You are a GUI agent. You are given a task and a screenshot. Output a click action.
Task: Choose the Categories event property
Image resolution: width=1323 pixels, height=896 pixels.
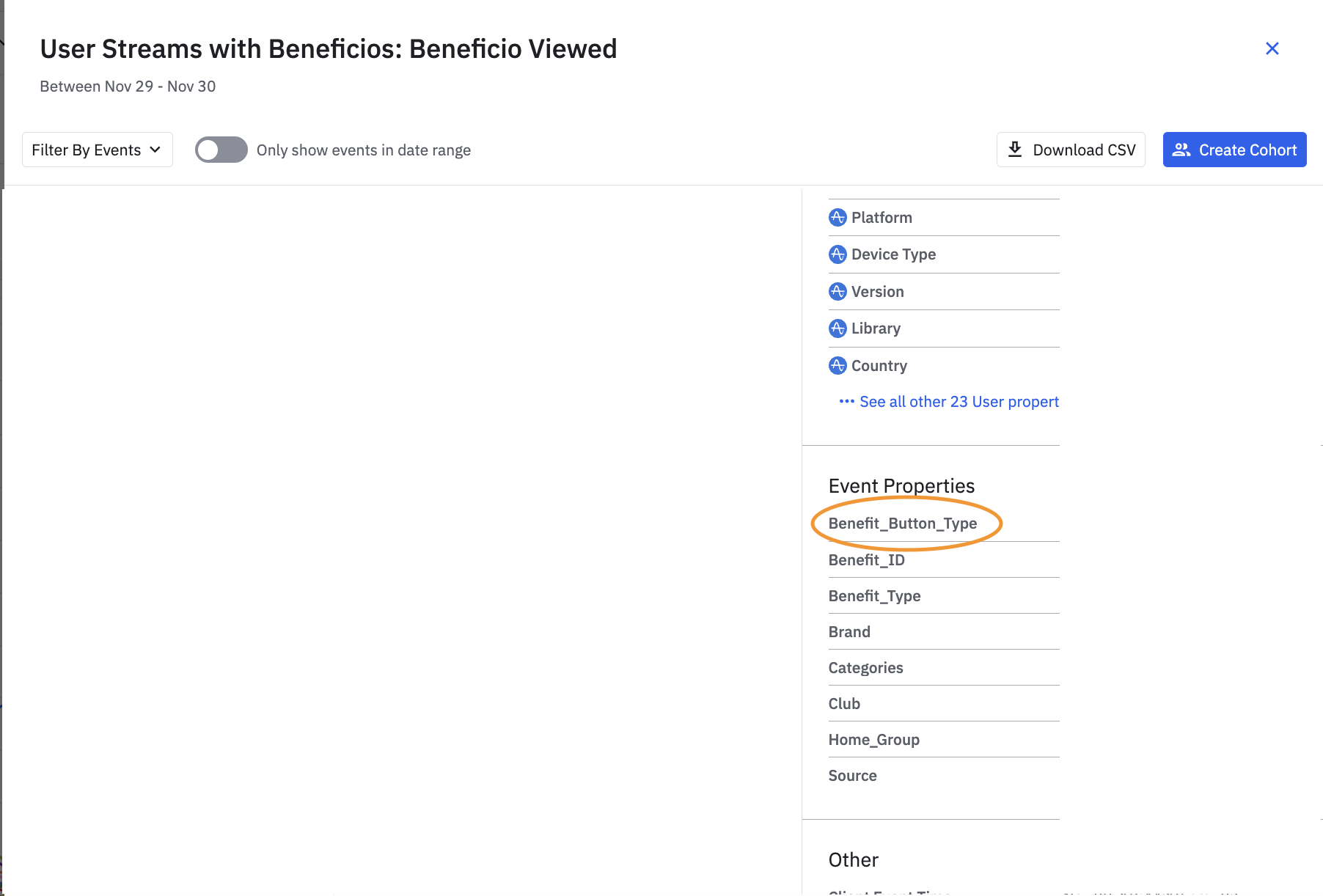click(x=865, y=668)
